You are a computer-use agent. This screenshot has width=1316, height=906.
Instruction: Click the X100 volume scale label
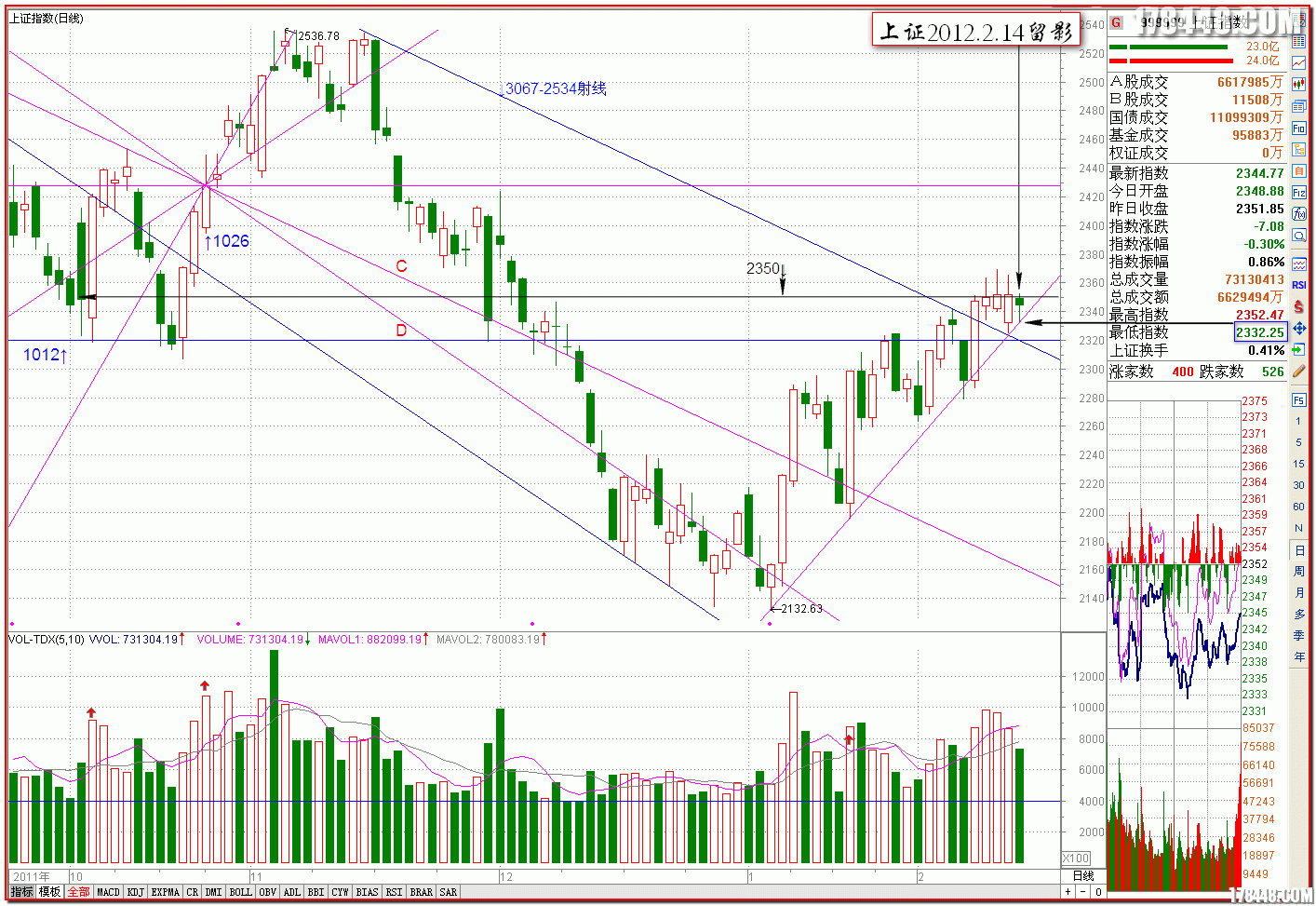coord(1077,859)
